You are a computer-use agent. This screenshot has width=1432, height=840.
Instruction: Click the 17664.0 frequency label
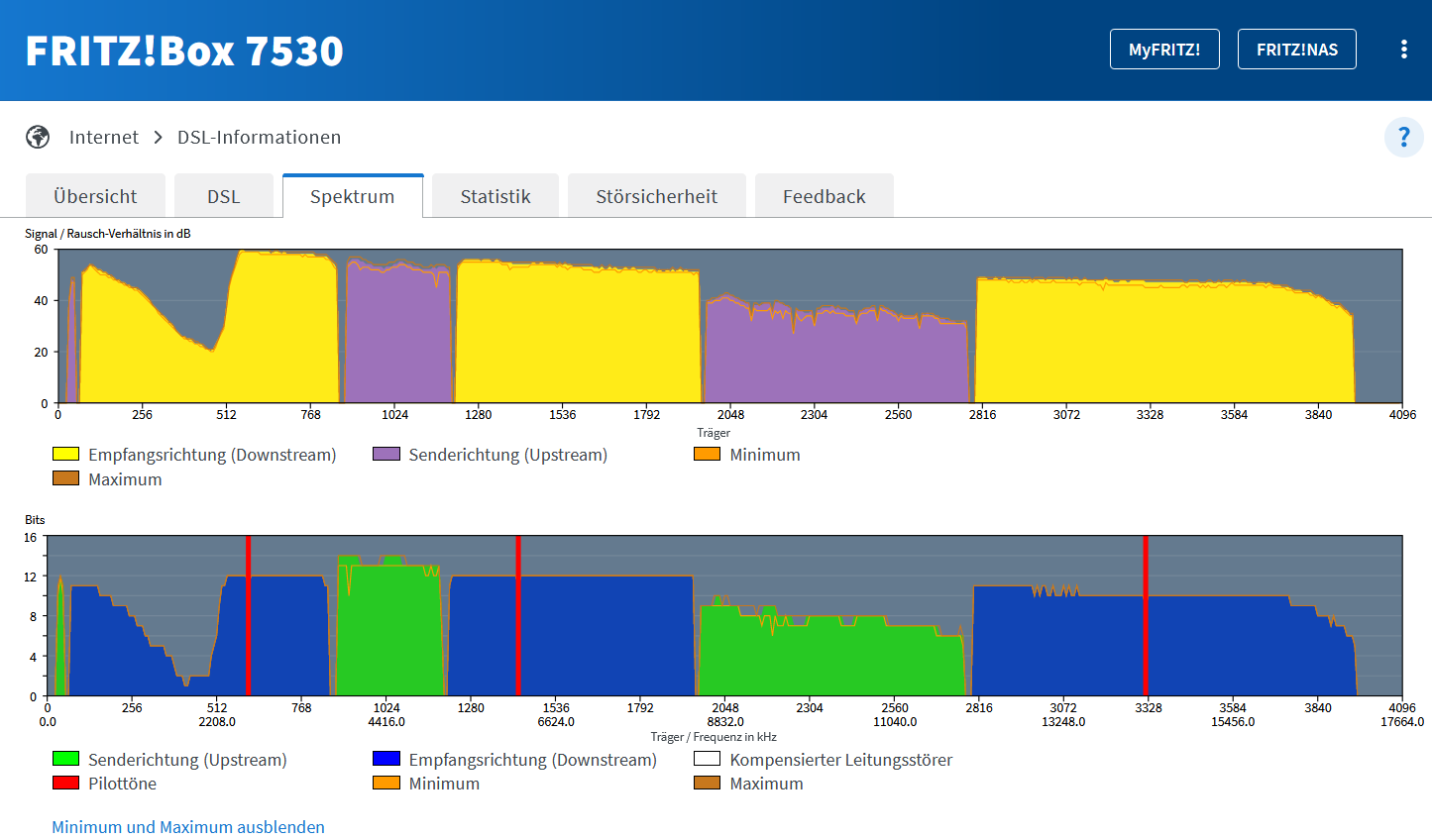point(1402,722)
